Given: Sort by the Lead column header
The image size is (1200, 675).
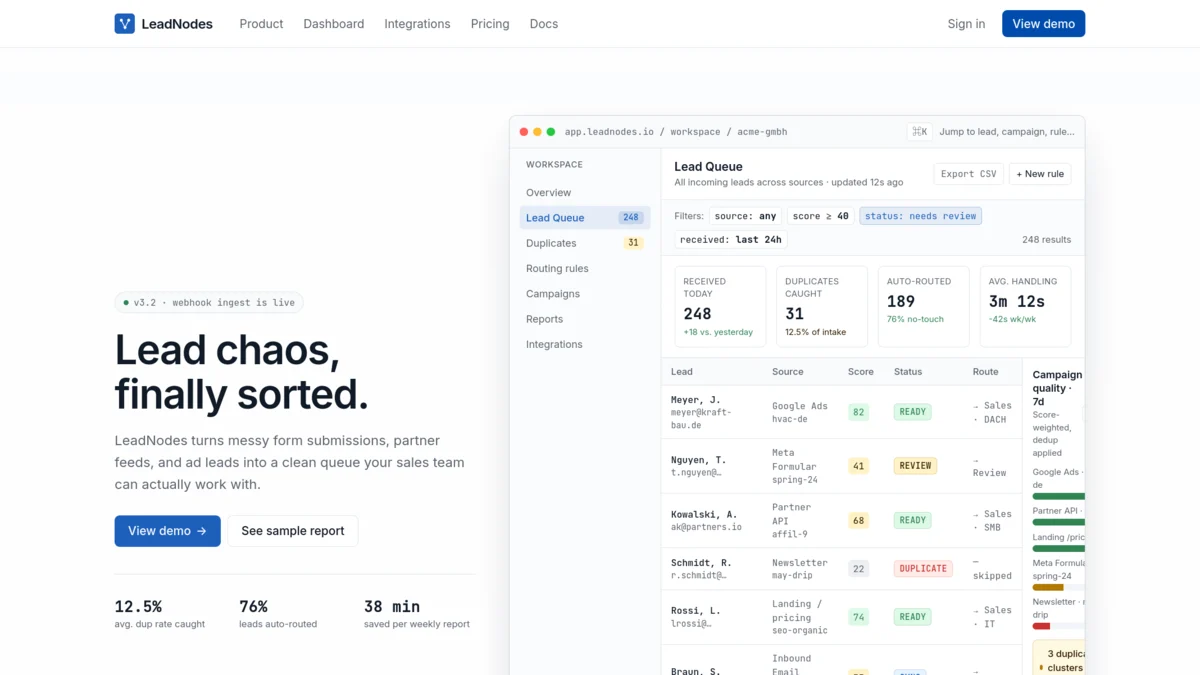Looking at the screenshot, I should (x=682, y=372).
